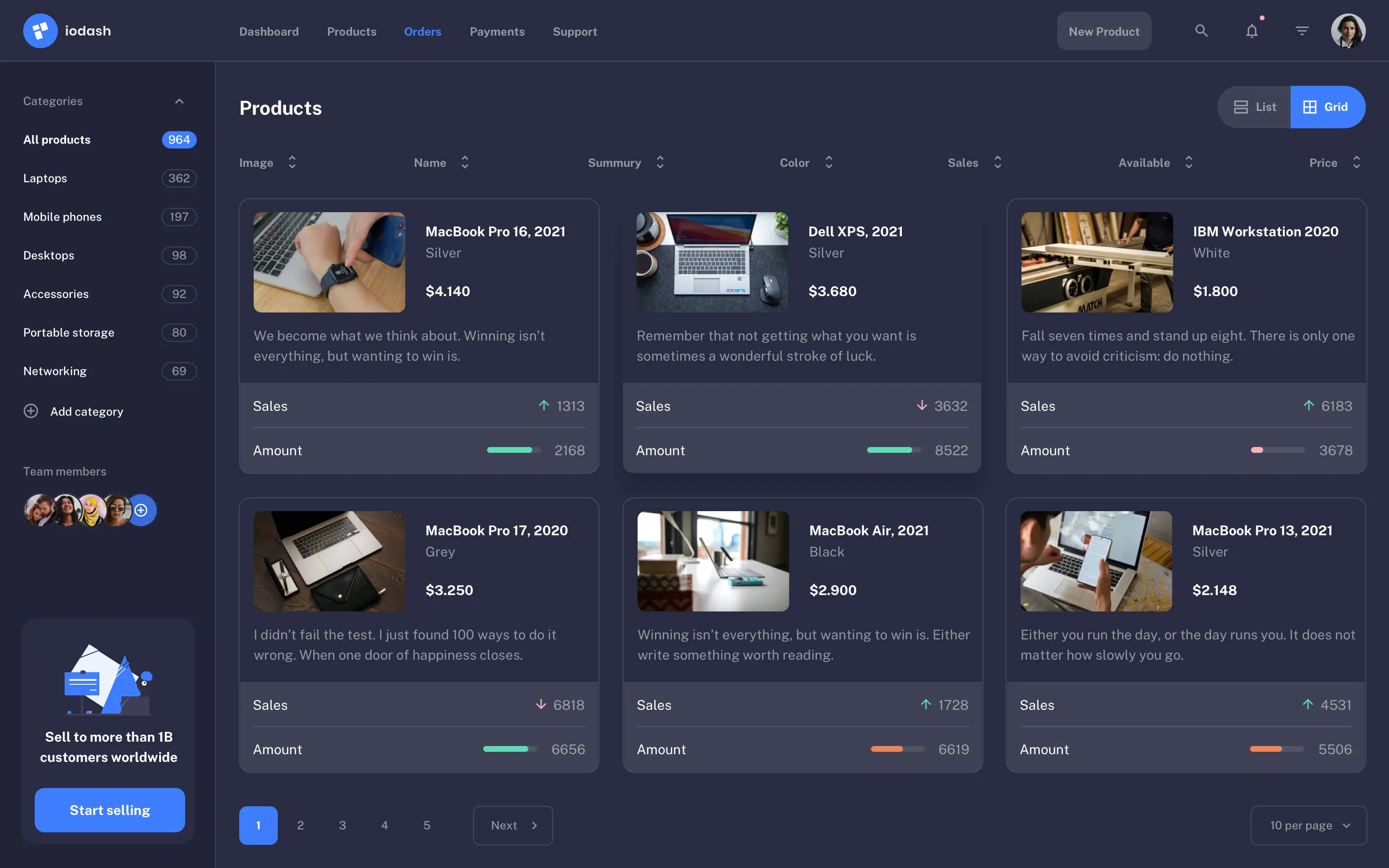Screen dimensions: 1389x868
Task: Open the 10 per page dropdown
Action: (x=1308, y=825)
